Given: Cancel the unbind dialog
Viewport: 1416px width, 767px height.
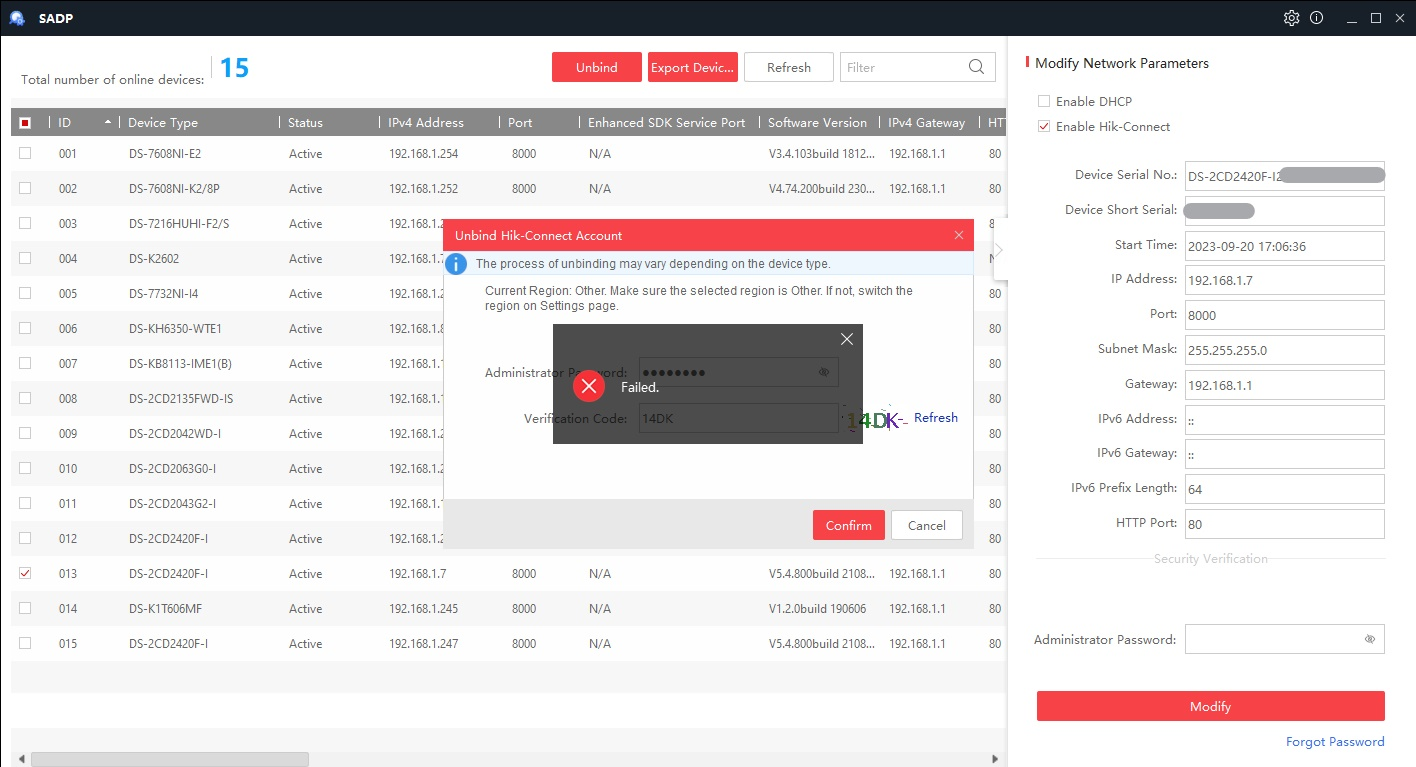Looking at the screenshot, I should tap(927, 525).
